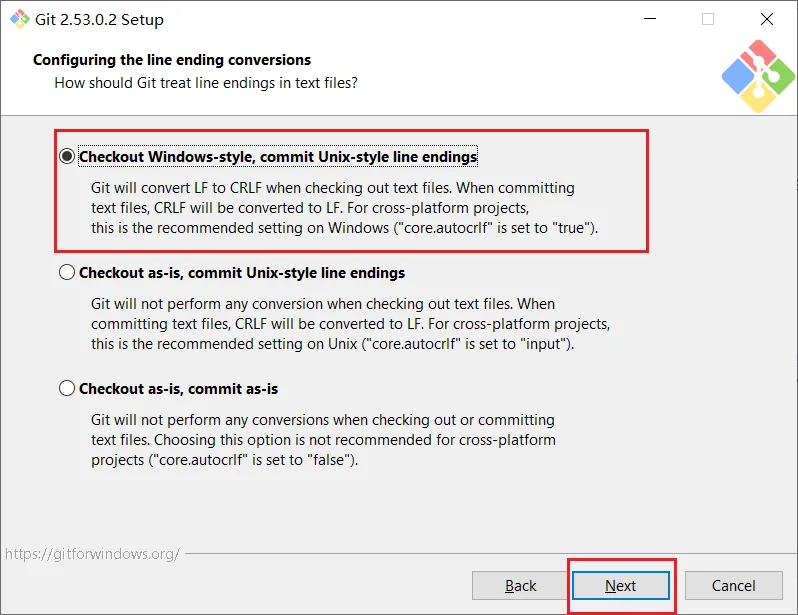
Task: Cancel the Git installation
Action: click(733, 586)
